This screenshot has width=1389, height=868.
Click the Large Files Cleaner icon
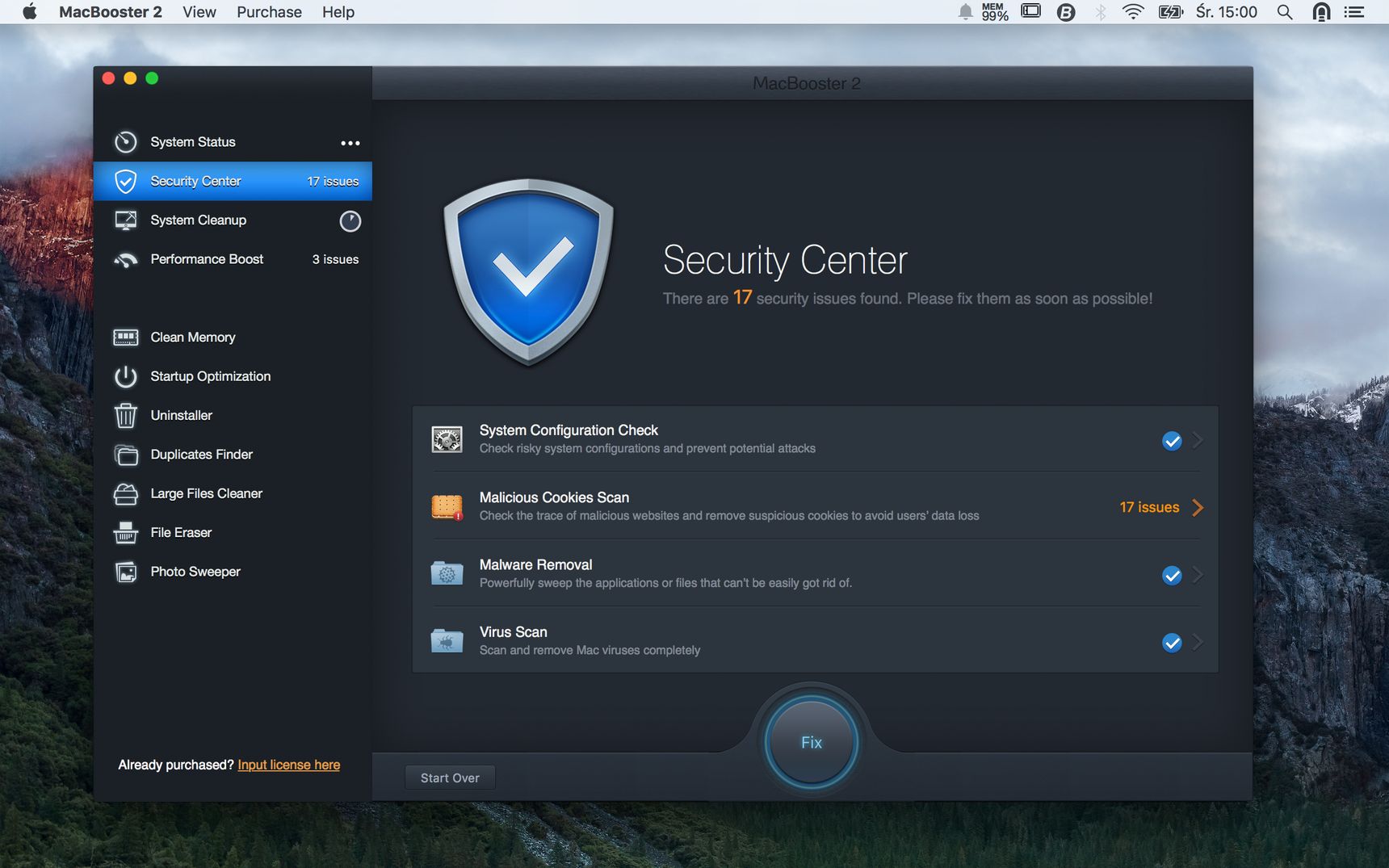(125, 493)
